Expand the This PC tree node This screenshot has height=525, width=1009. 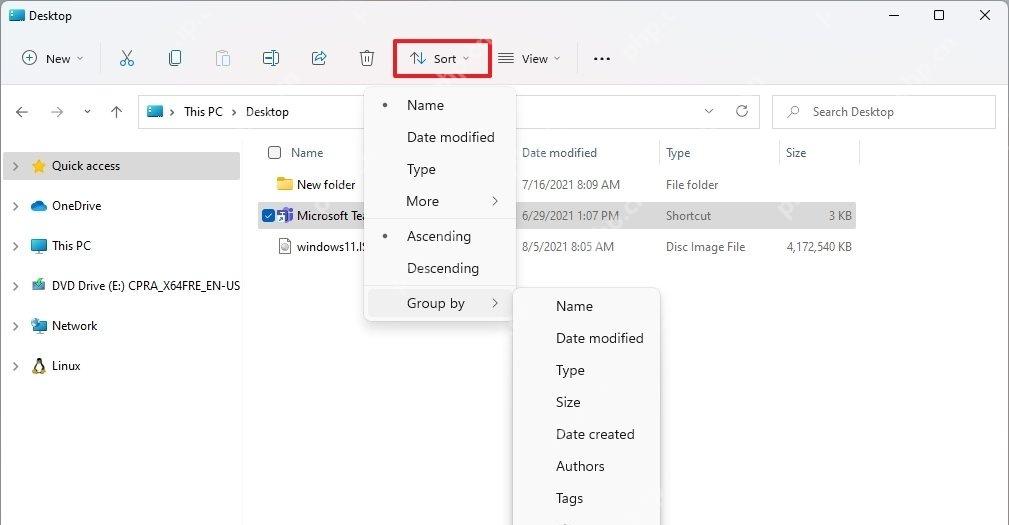[x=15, y=246]
